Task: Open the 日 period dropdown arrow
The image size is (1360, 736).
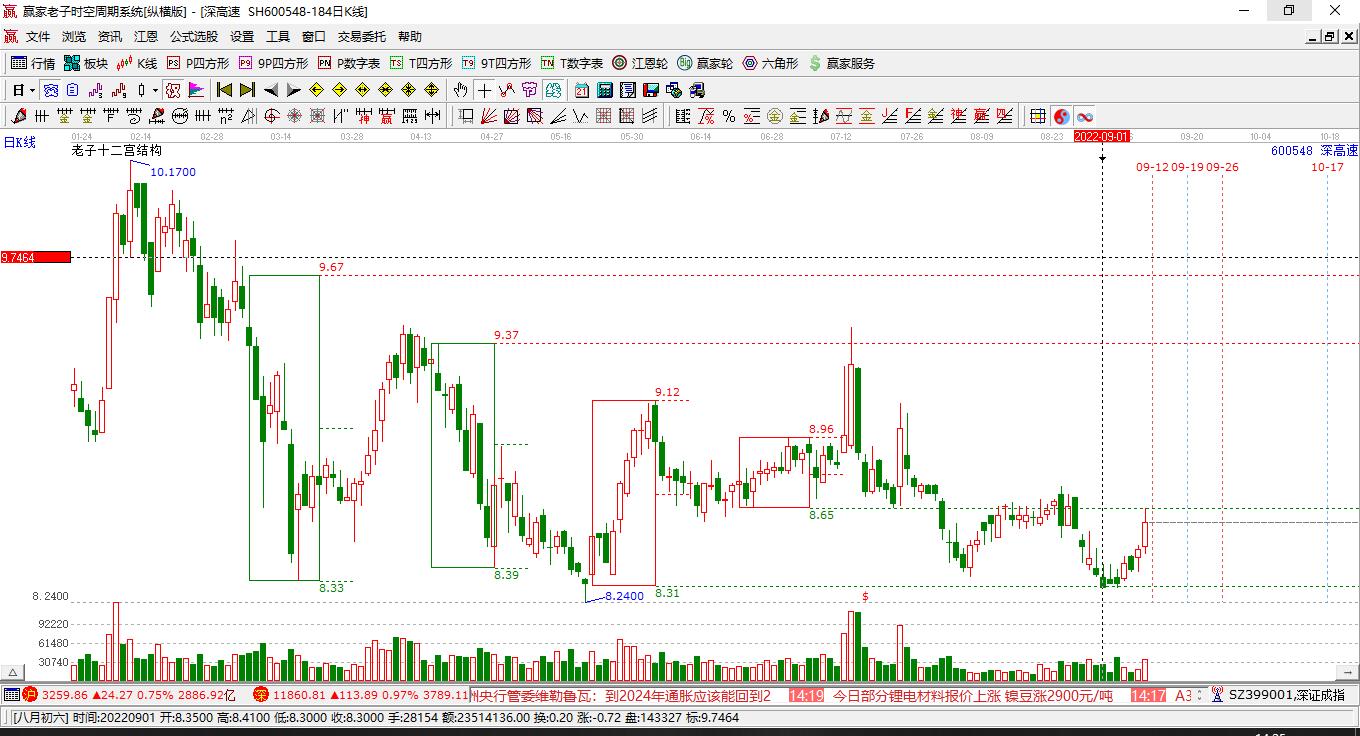Action: point(32,90)
